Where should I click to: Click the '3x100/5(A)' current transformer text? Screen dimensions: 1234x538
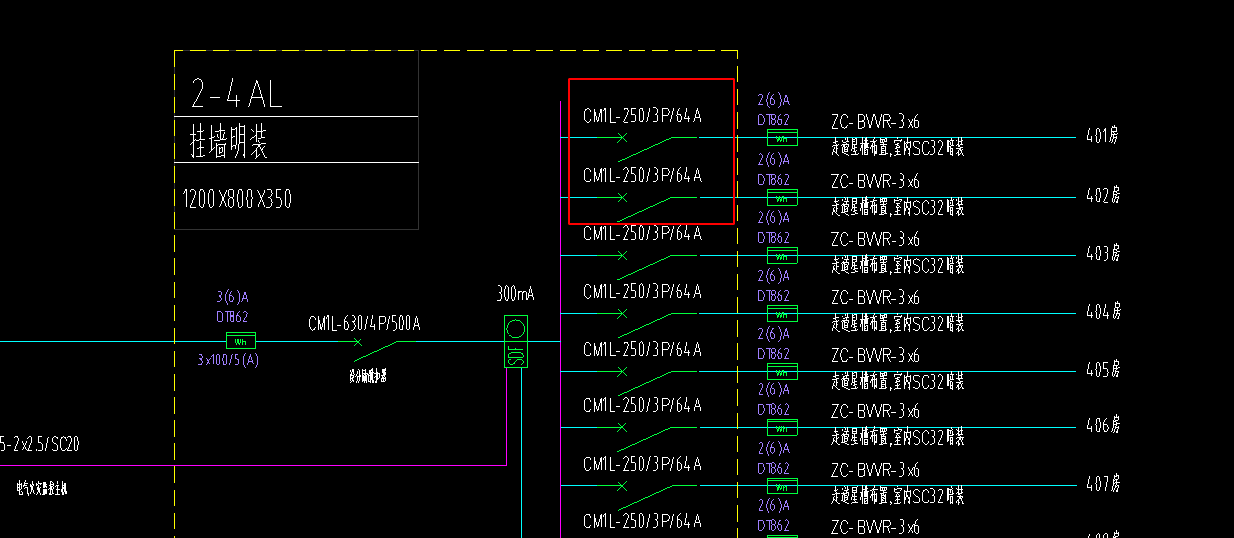[228, 360]
